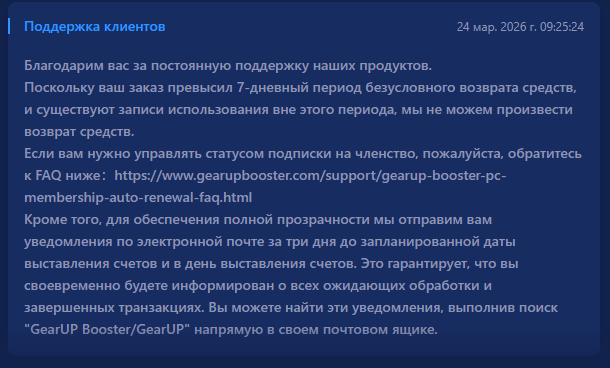Click the line 'выставления счетов и в день'
The width and height of the screenshot is (610, 368).
click(x=271, y=263)
